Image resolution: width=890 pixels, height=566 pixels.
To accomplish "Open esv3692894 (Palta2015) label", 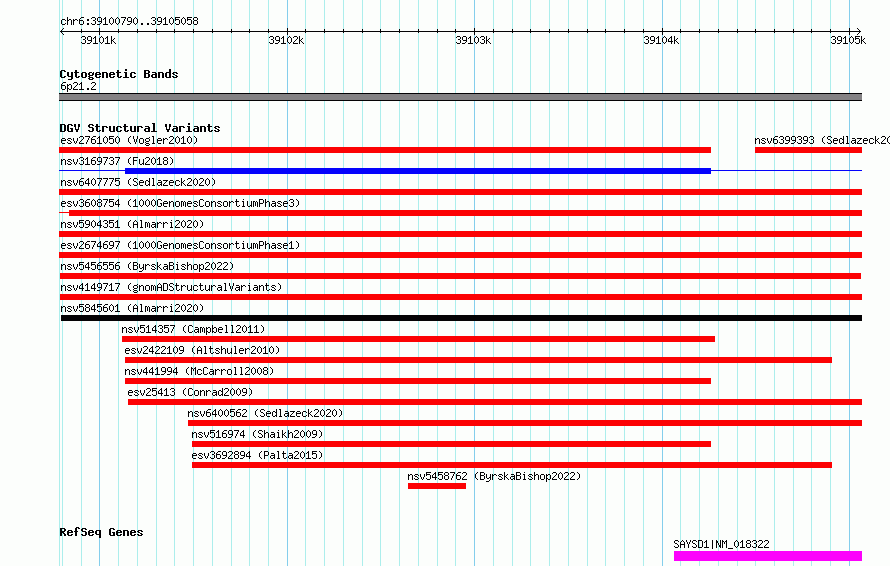I will (257, 455).
